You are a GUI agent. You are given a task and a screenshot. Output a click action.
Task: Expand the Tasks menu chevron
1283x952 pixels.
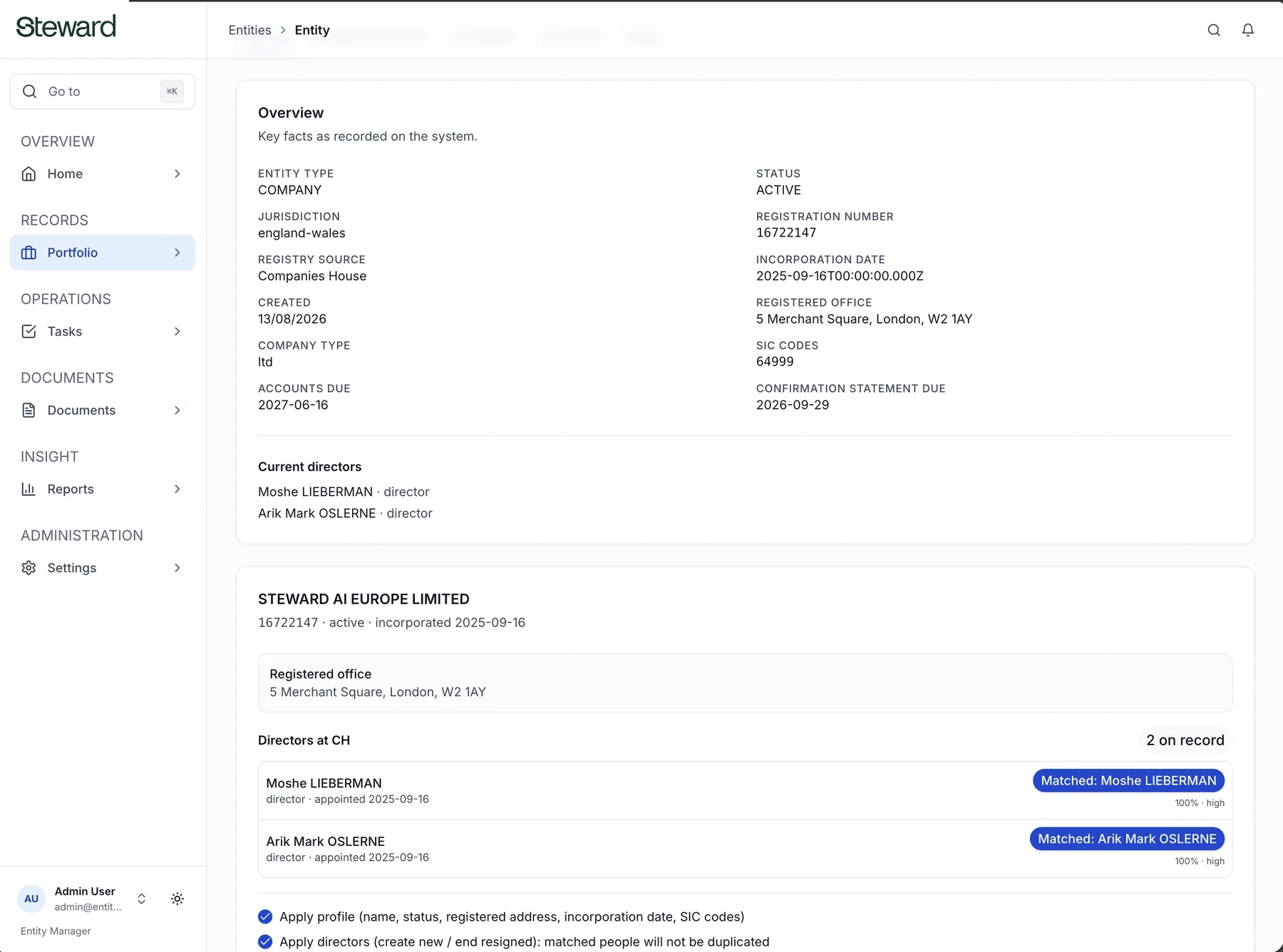coord(177,331)
